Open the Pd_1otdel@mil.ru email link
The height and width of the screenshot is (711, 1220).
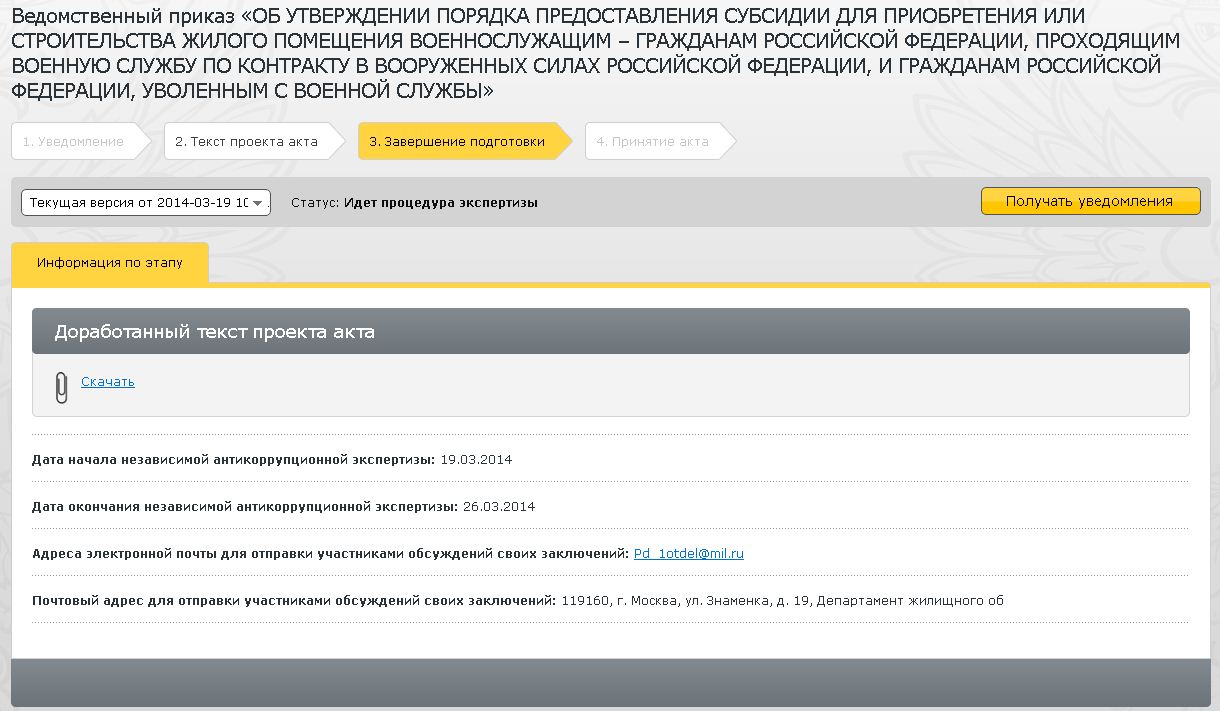(688, 553)
